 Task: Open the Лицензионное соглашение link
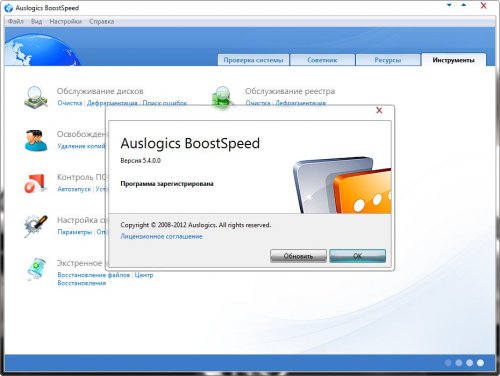pos(161,236)
